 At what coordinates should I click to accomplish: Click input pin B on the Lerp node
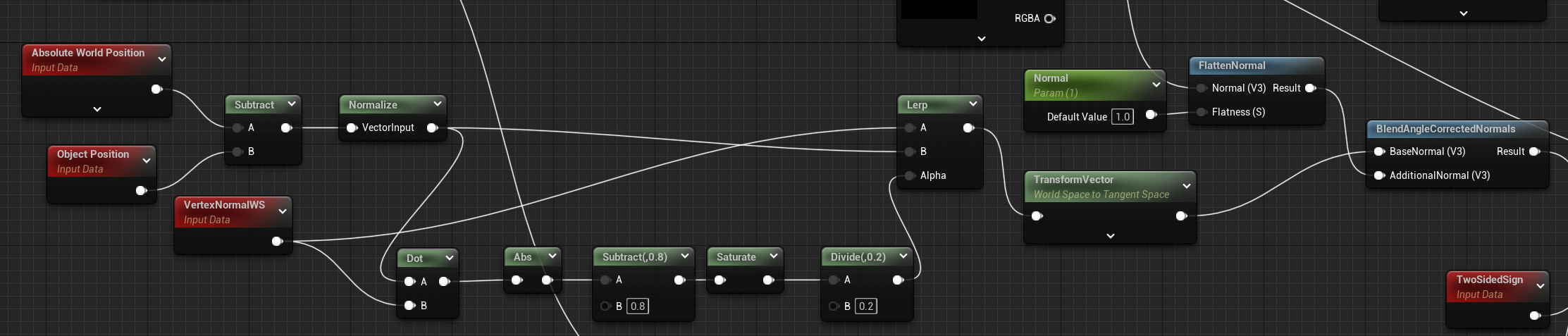pos(910,151)
